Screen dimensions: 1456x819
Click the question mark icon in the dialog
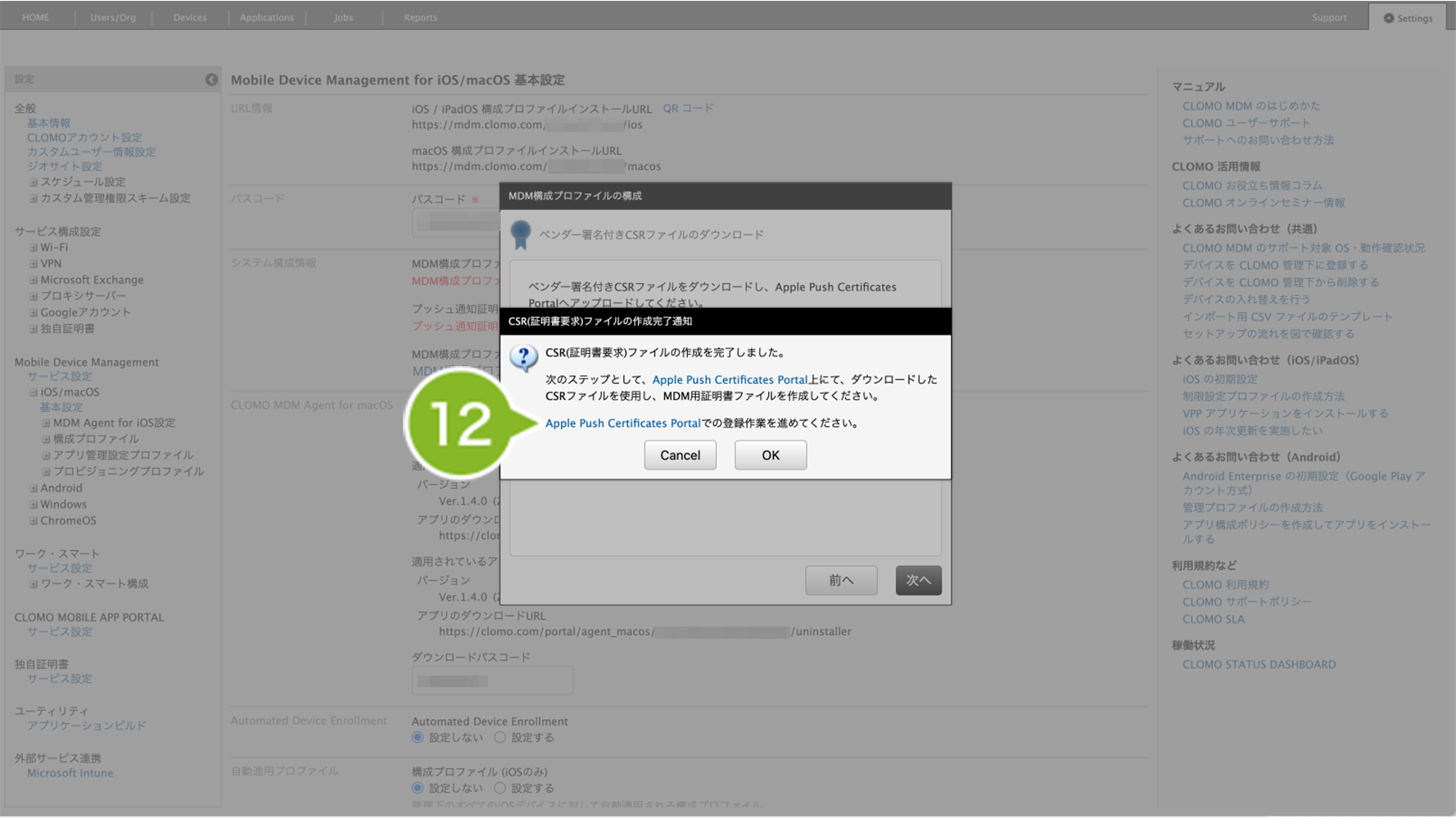[523, 358]
